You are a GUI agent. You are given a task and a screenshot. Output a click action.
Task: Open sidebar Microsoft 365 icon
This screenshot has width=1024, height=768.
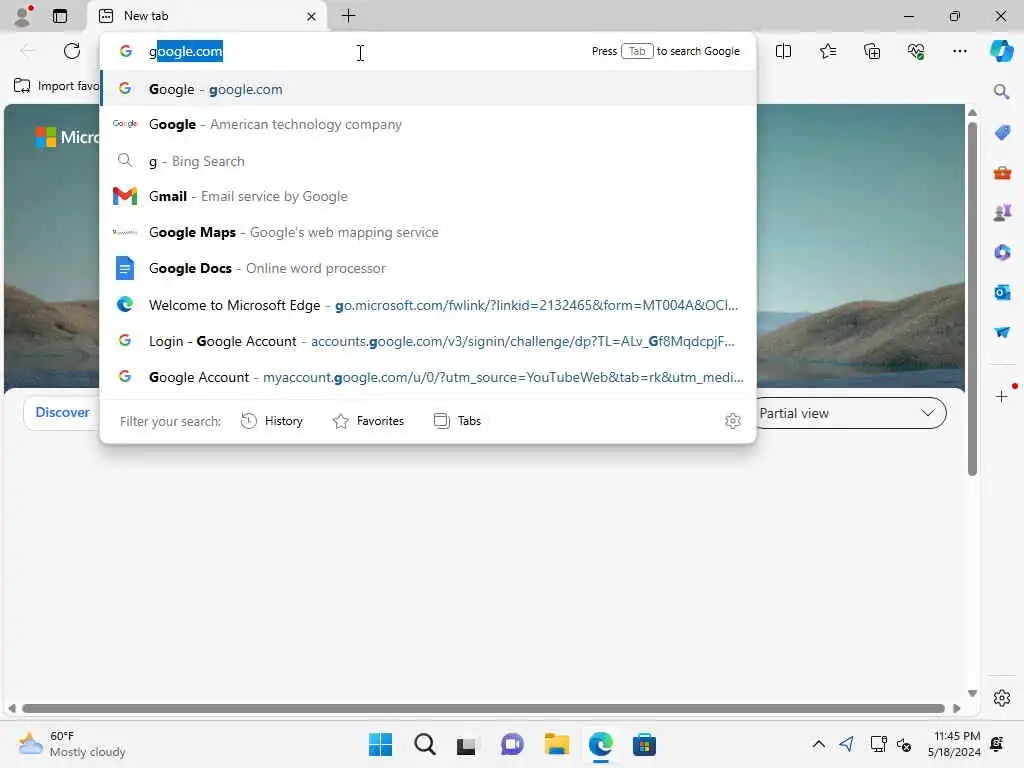click(x=1002, y=253)
